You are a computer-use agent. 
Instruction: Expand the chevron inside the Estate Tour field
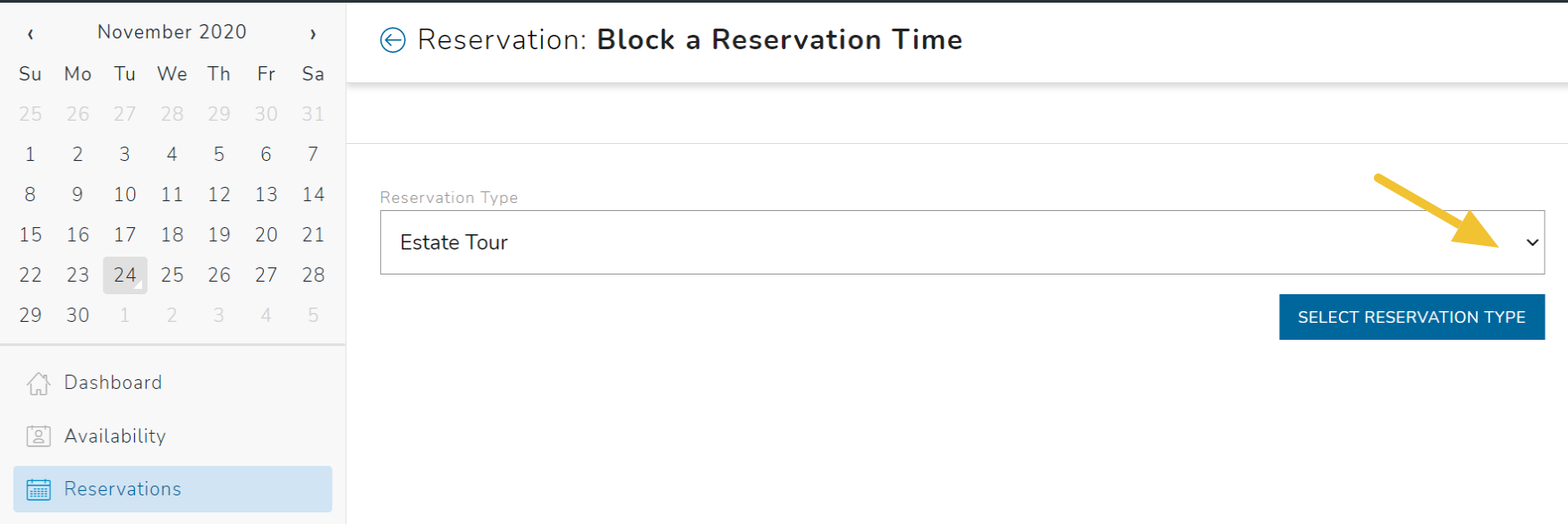point(1531,241)
